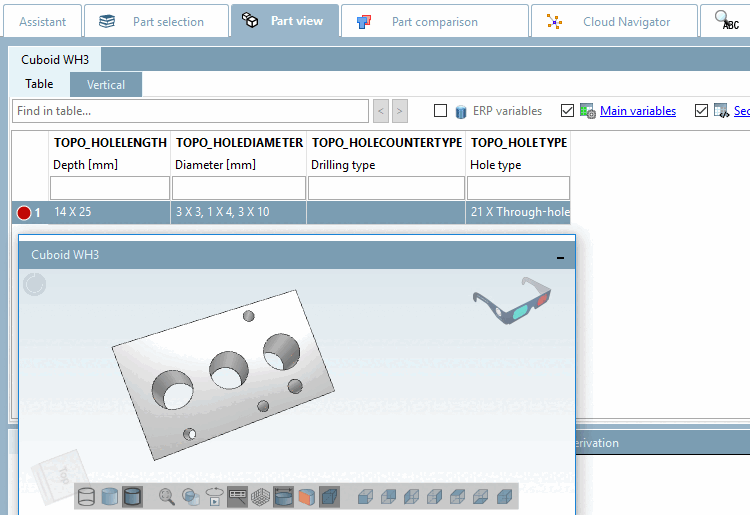Image resolution: width=750 pixels, height=515 pixels.
Task: Enable the orange section cut icon
Action: [307, 497]
